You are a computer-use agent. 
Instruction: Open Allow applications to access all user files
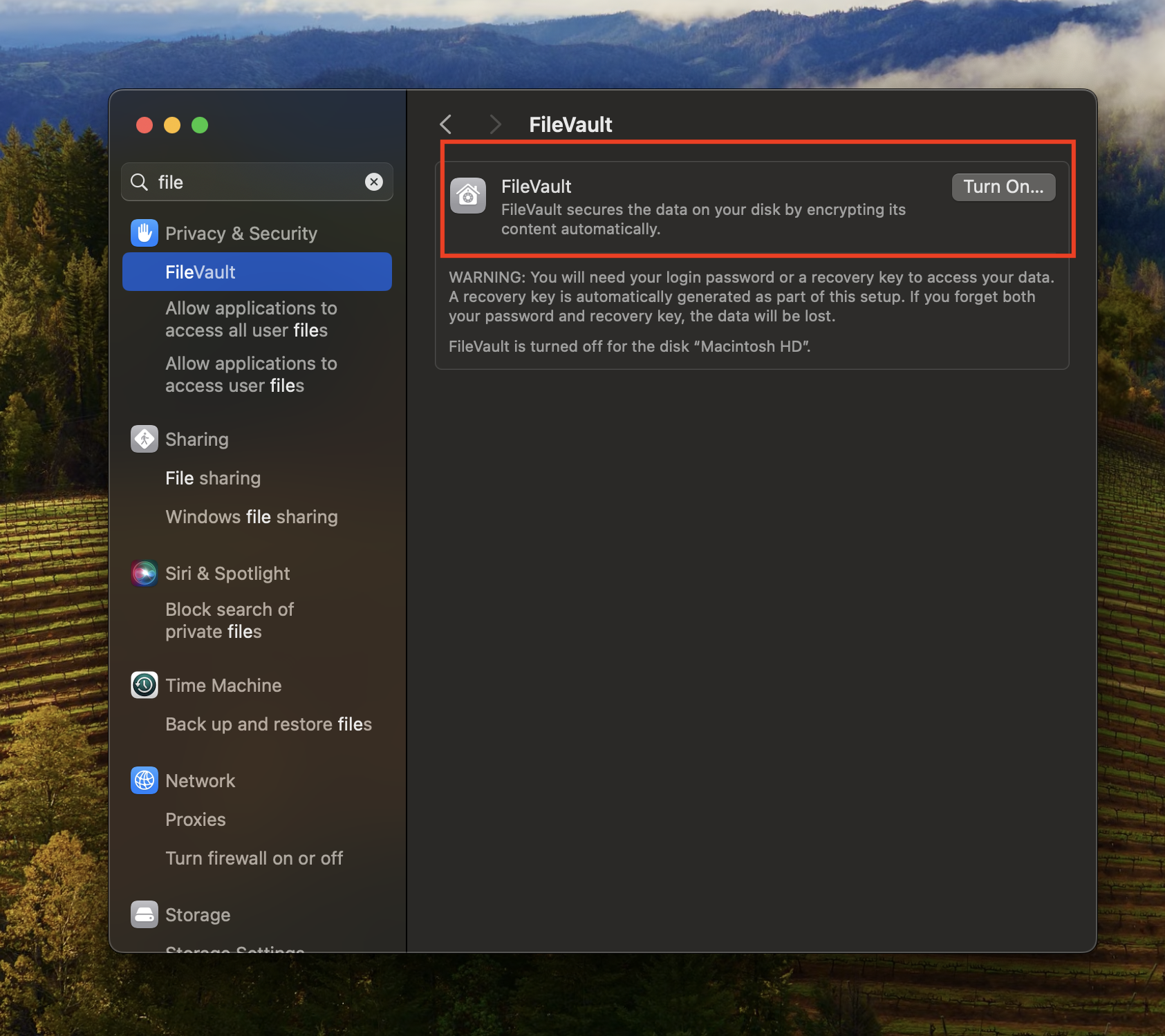click(x=252, y=319)
